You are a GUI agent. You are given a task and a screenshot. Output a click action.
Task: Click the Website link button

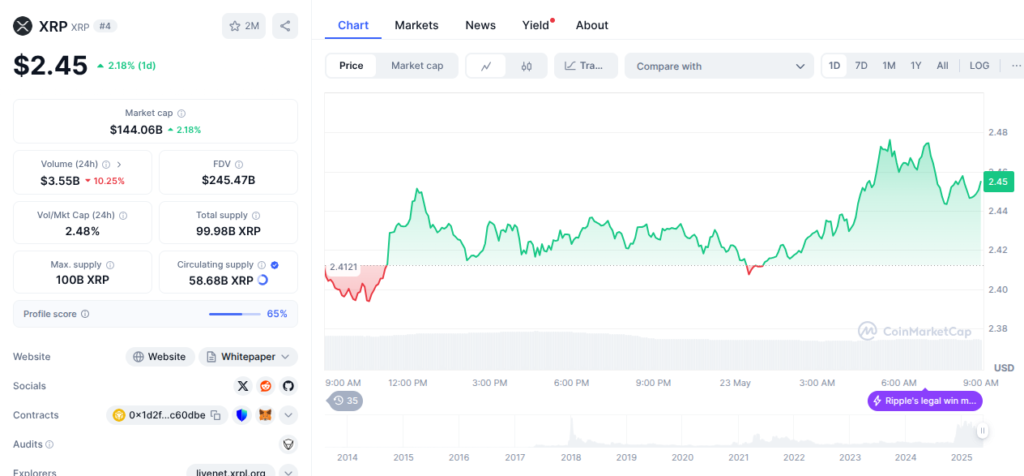(x=159, y=357)
